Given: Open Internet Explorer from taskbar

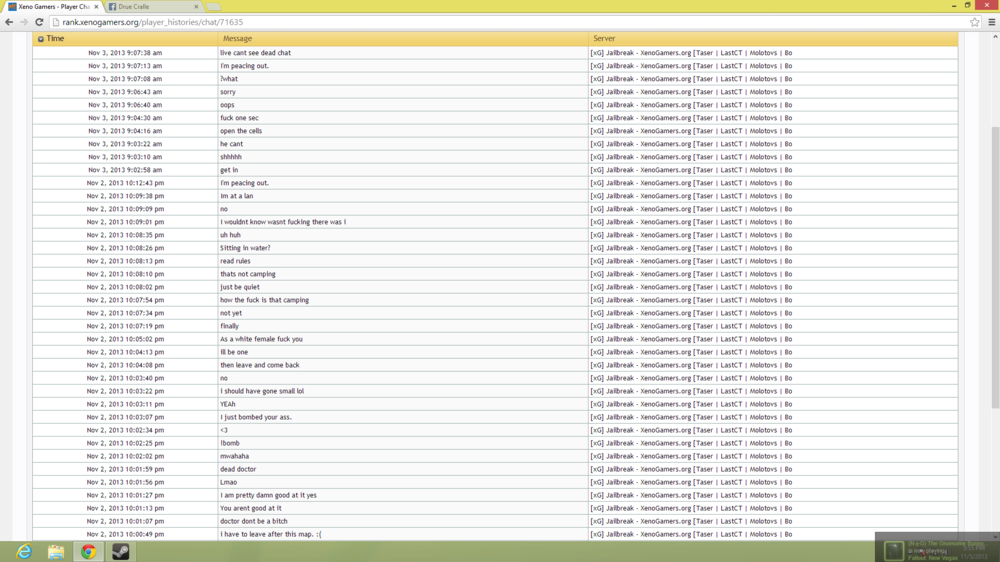Looking at the screenshot, I should click(24, 551).
